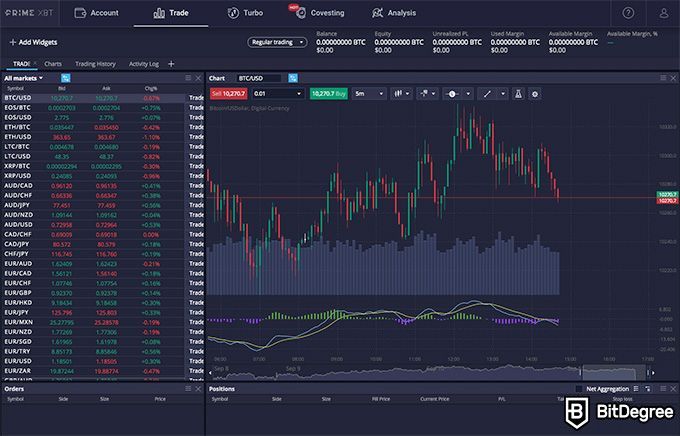Open chart settings gear icon
This screenshot has height=436, width=680.
pyautogui.click(x=535, y=94)
